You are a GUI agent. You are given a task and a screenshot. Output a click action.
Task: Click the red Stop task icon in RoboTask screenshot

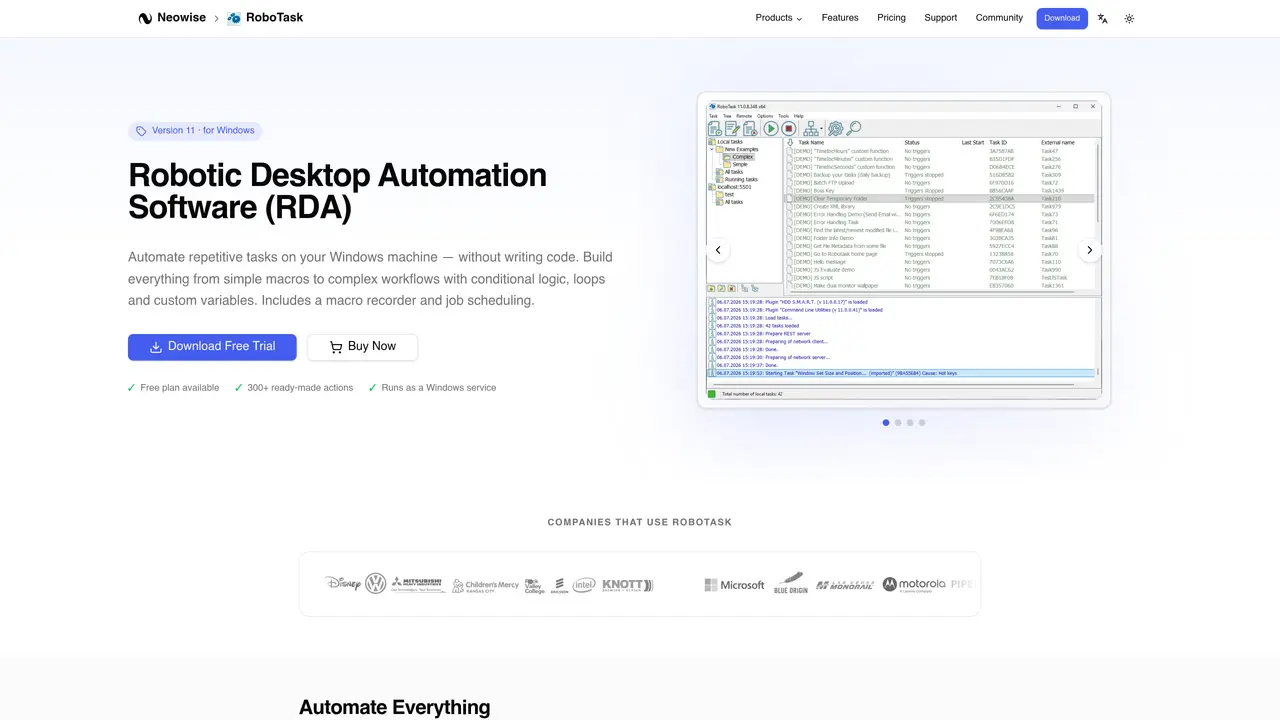789,129
